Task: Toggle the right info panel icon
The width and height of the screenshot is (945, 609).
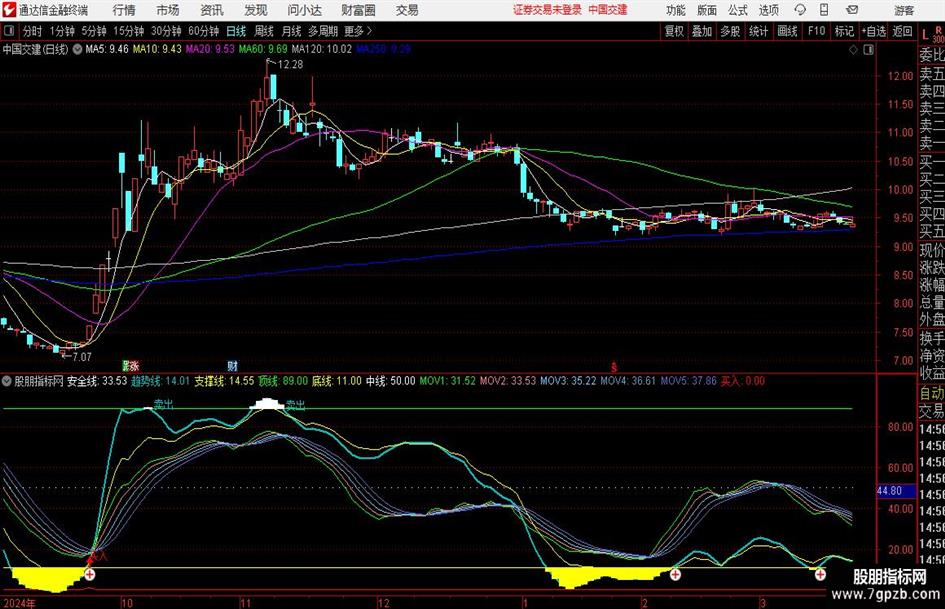Action: (868, 50)
